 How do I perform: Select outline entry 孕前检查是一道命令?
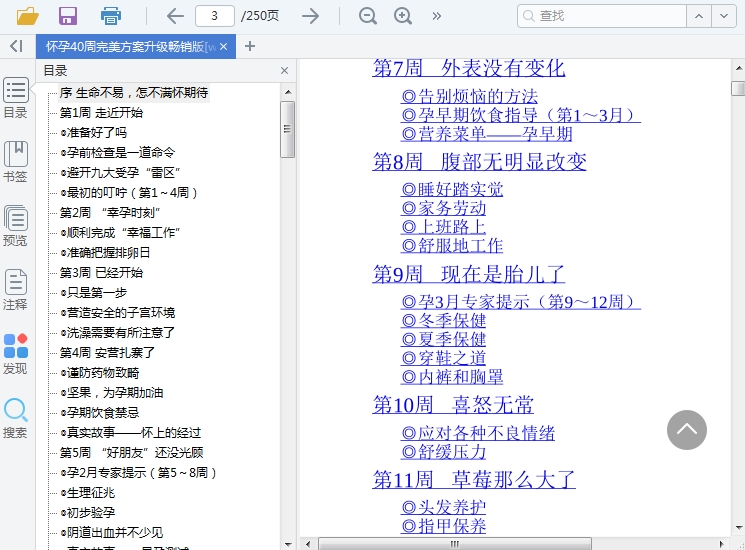118,152
